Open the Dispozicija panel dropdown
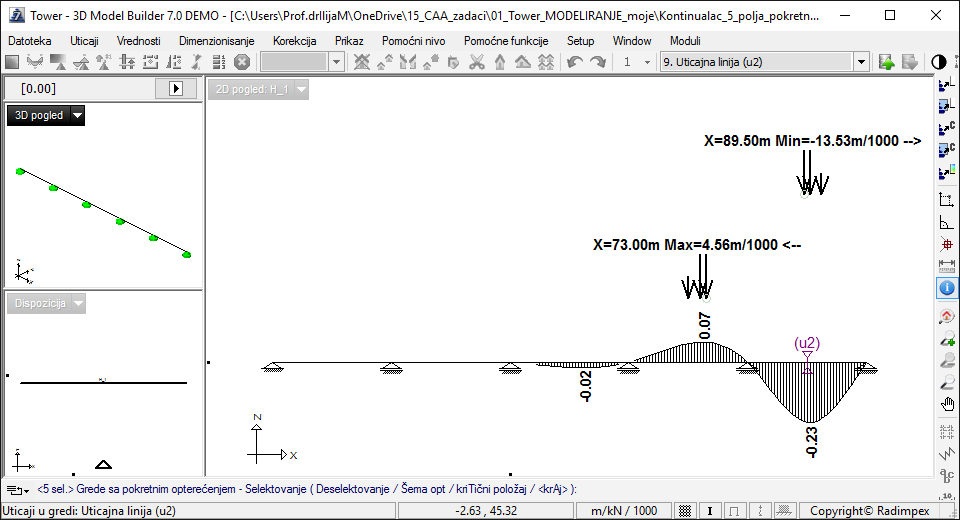Screen dimensions: 960x520 [x=78, y=303]
